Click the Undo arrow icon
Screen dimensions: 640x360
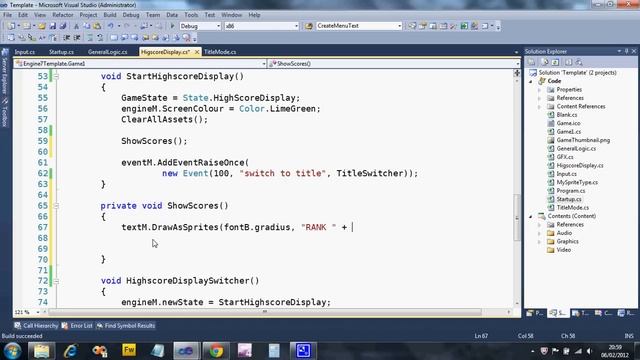(110, 26)
